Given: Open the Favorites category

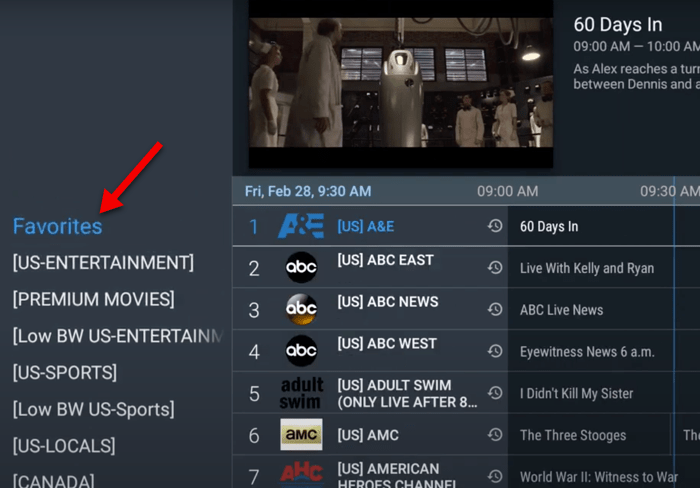Looking at the screenshot, I should tap(57, 227).
